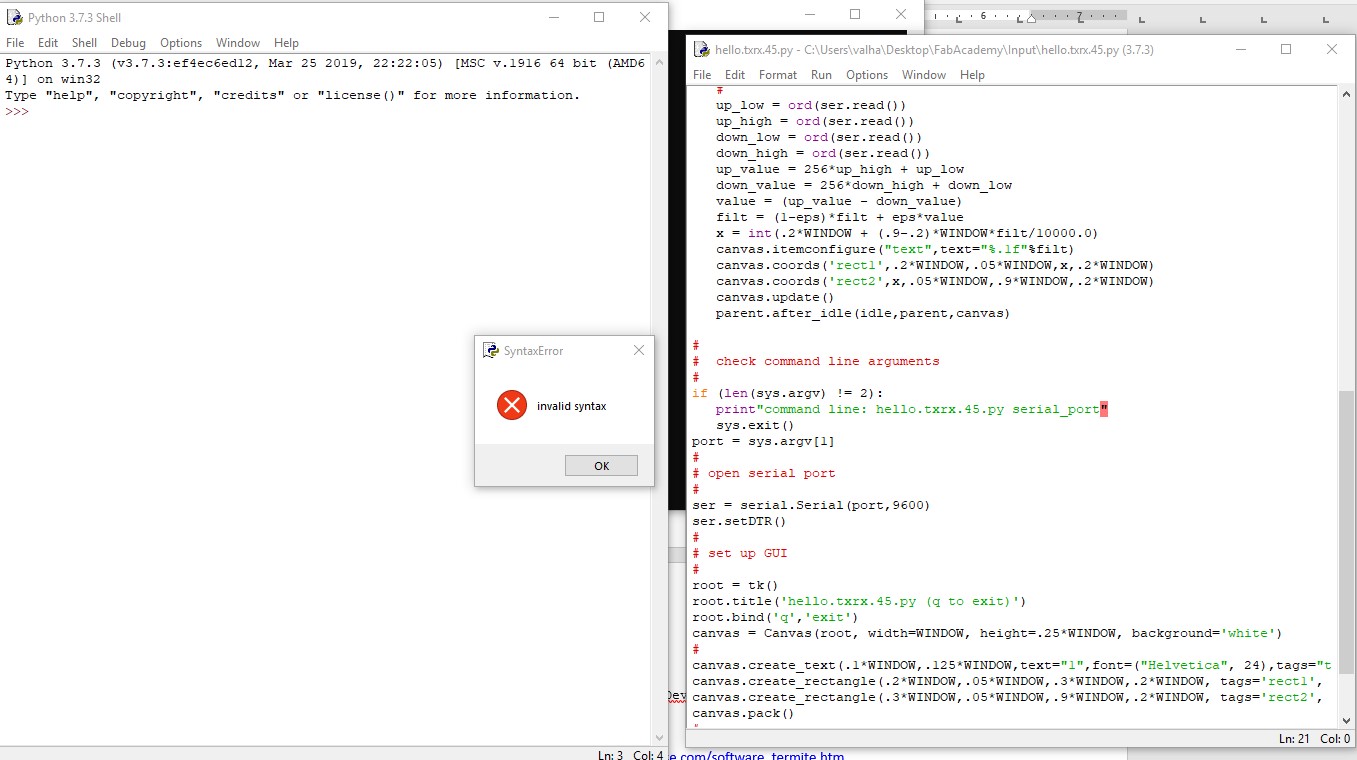
Task: Maximize the background window behind the editor
Action: click(855, 14)
